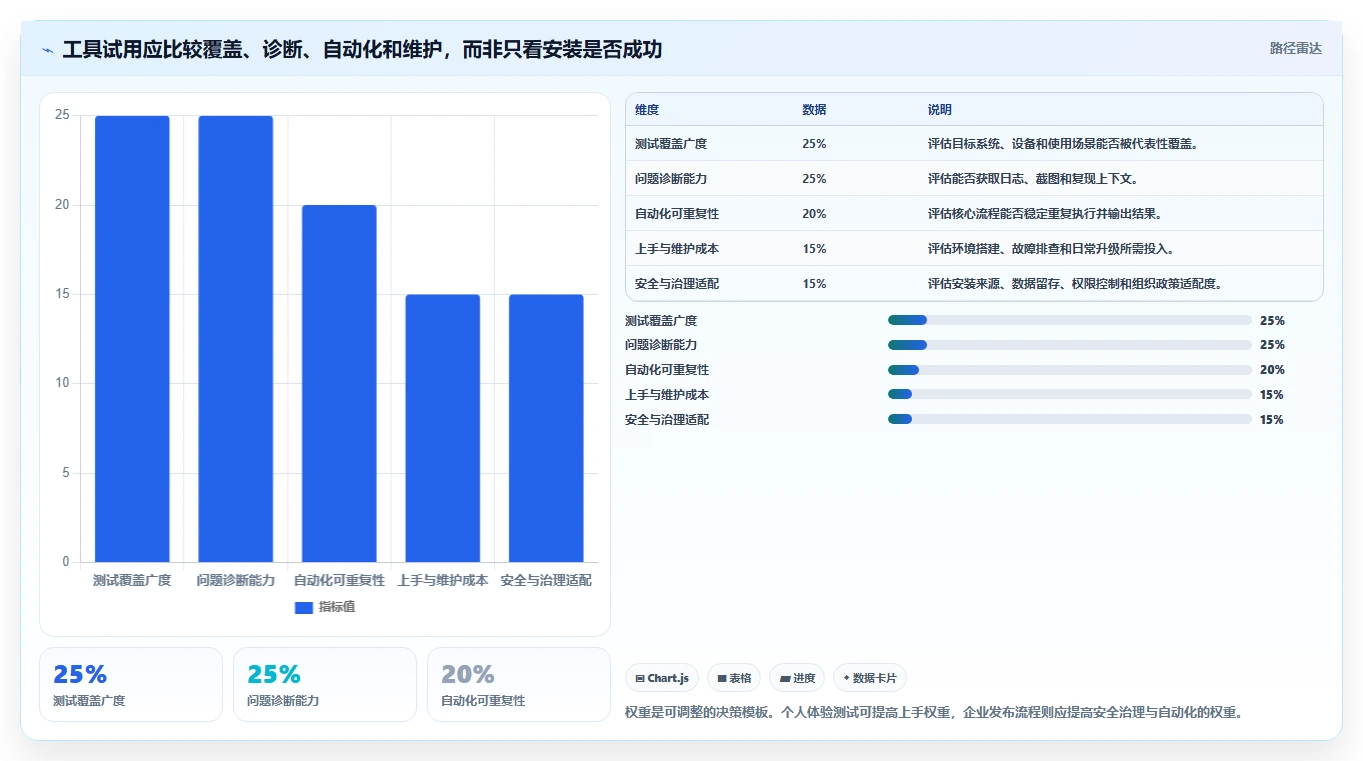Viewport: 1363px width, 761px height.
Task: Click the 表格 tag chip
Action: click(x=734, y=678)
